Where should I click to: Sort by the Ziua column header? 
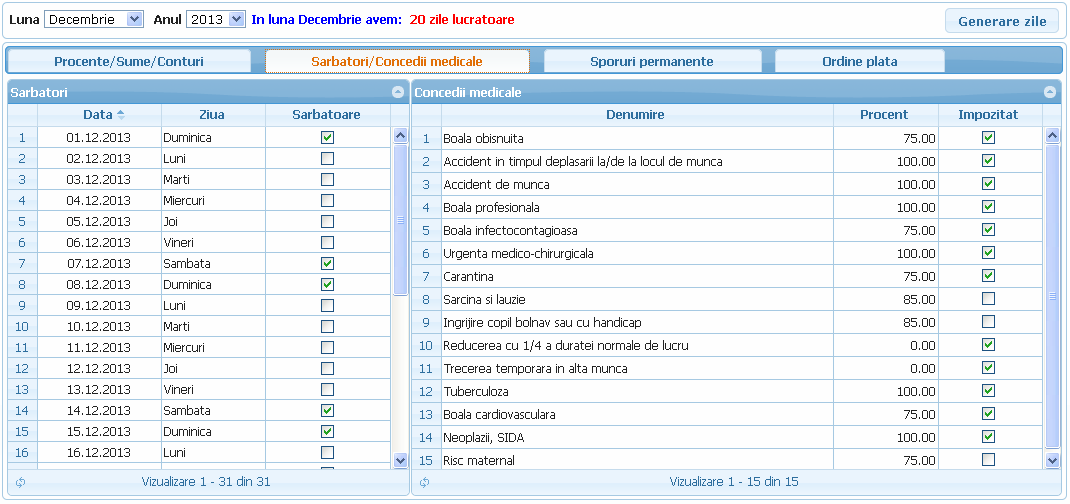[213, 115]
